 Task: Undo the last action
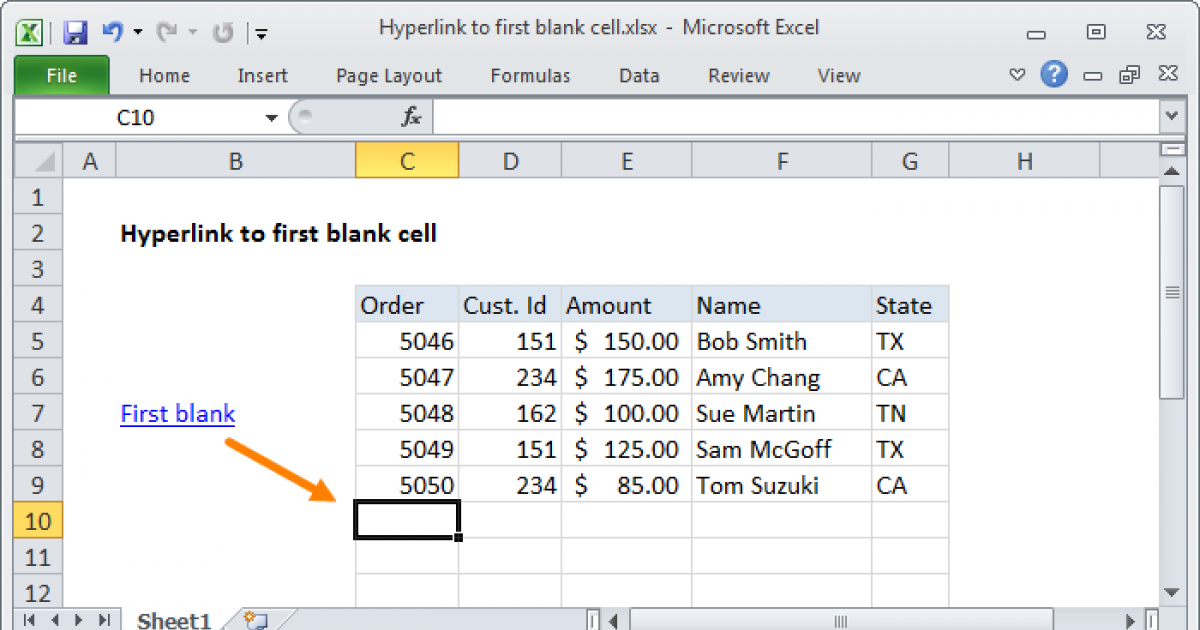pos(112,31)
